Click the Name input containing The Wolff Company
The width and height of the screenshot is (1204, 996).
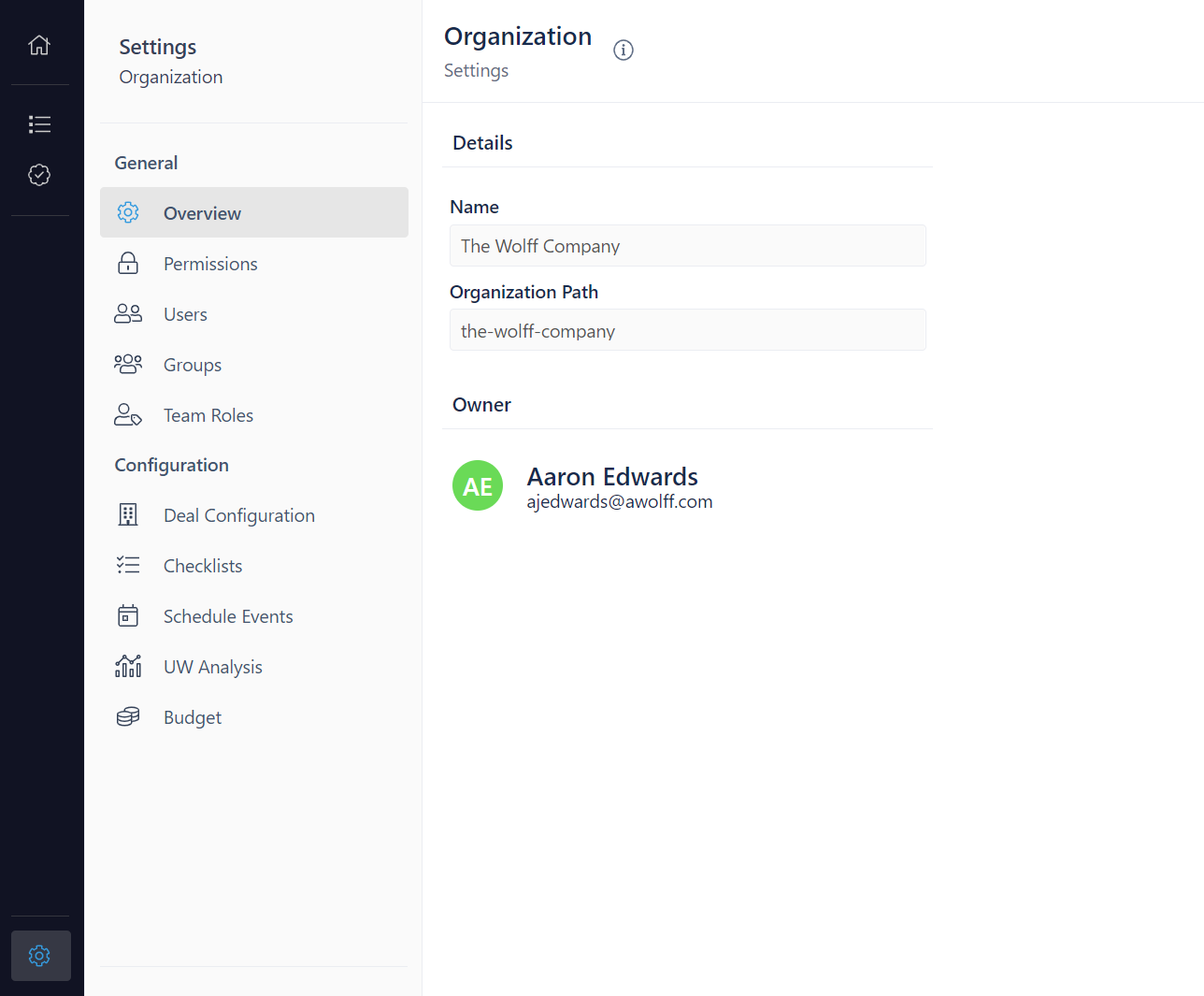point(687,245)
